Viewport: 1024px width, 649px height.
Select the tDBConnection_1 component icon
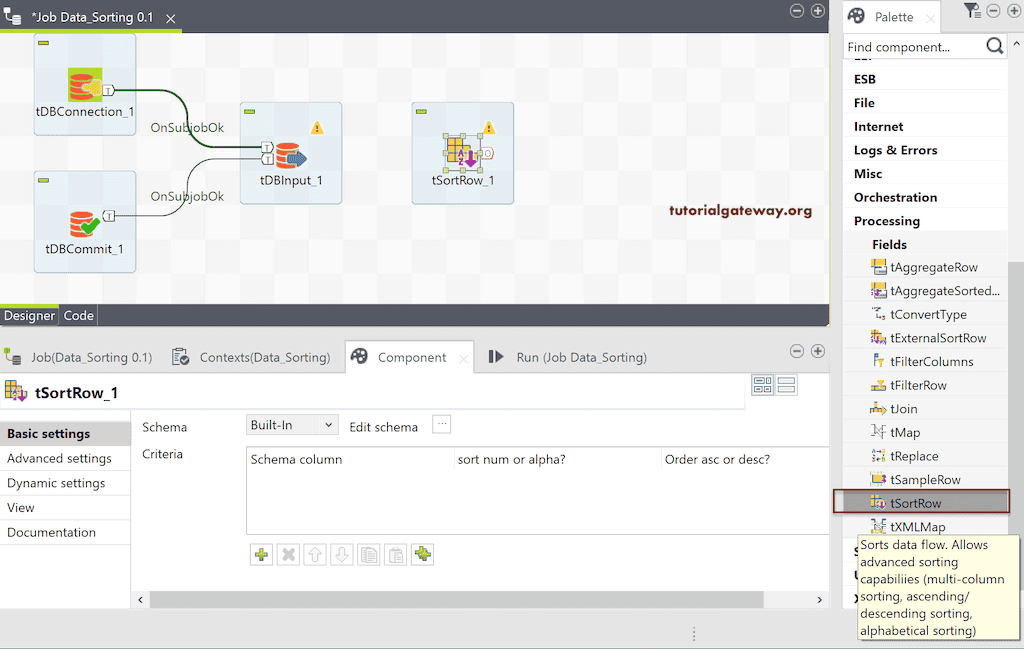tap(85, 84)
